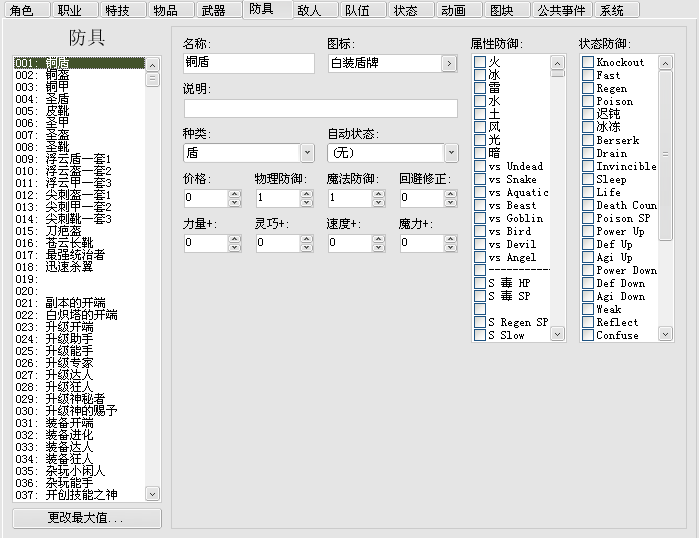Click 属性防御 list scroll down arrow
The height and width of the screenshot is (538, 699).
click(557, 333)
